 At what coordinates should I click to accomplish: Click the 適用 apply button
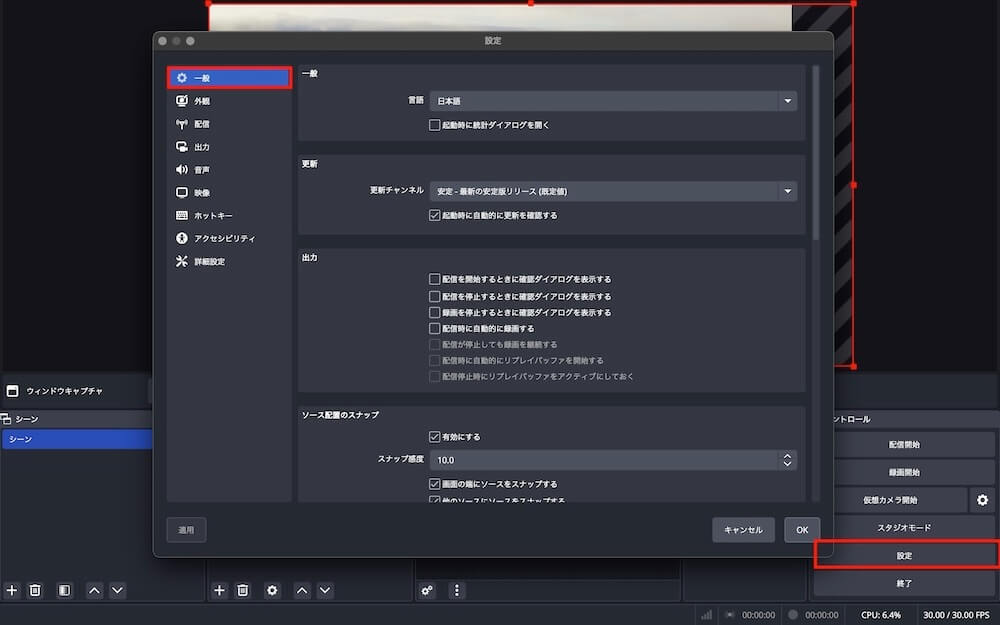click(x=186, y=530)
